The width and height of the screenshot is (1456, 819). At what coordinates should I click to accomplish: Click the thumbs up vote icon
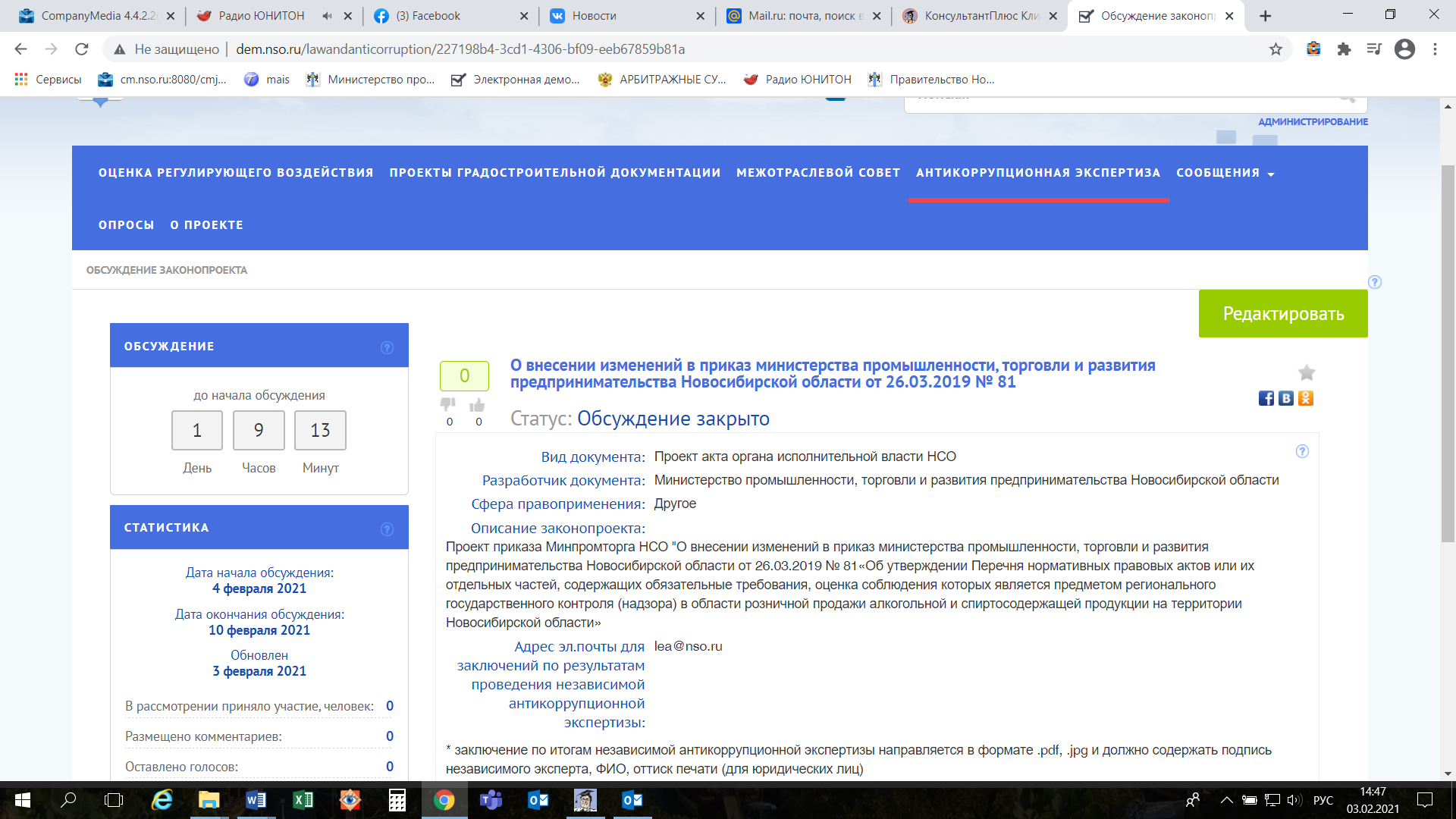pos(477,405)
